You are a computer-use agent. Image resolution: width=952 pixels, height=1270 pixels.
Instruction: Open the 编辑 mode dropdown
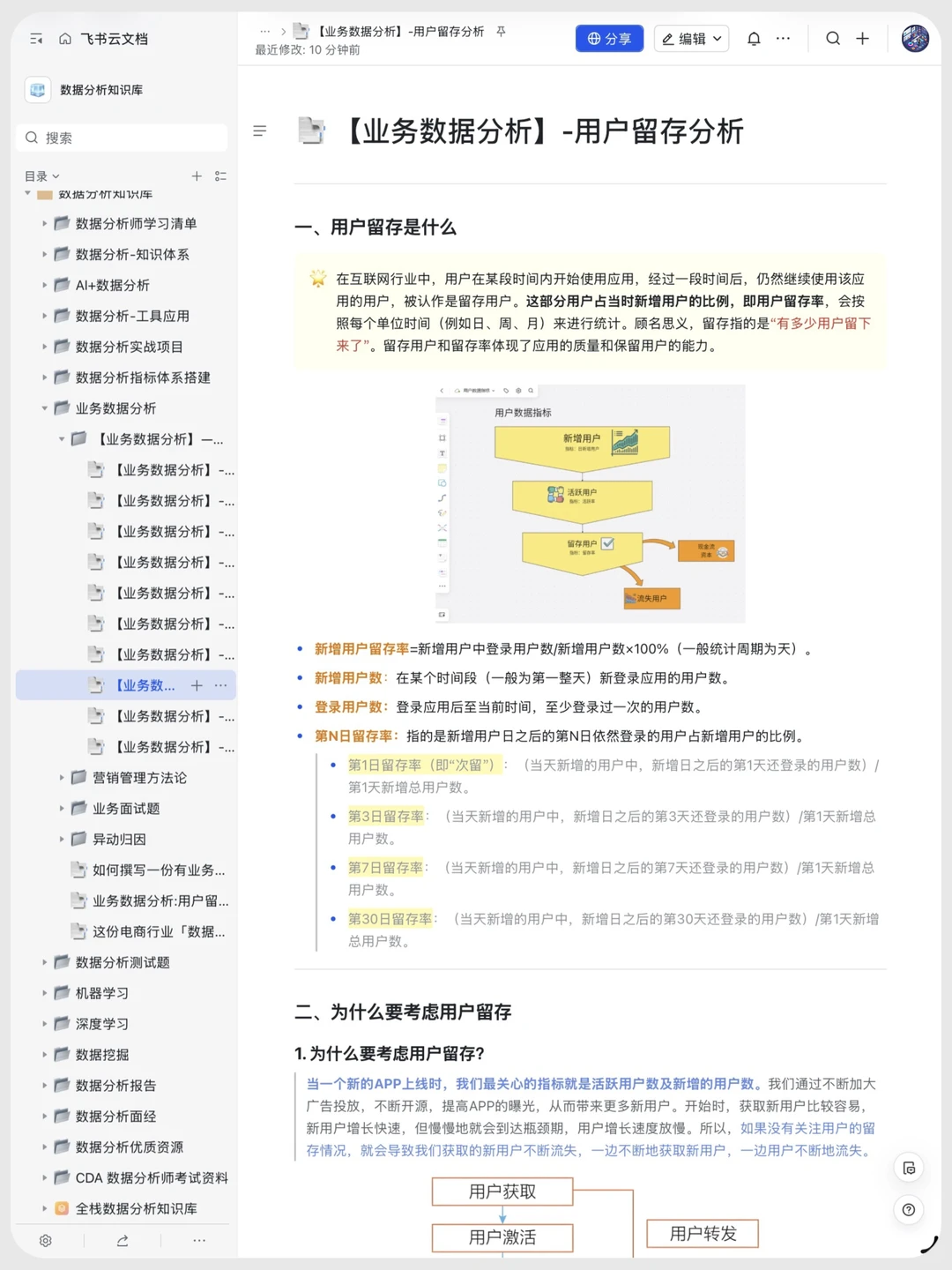[691, 39]
